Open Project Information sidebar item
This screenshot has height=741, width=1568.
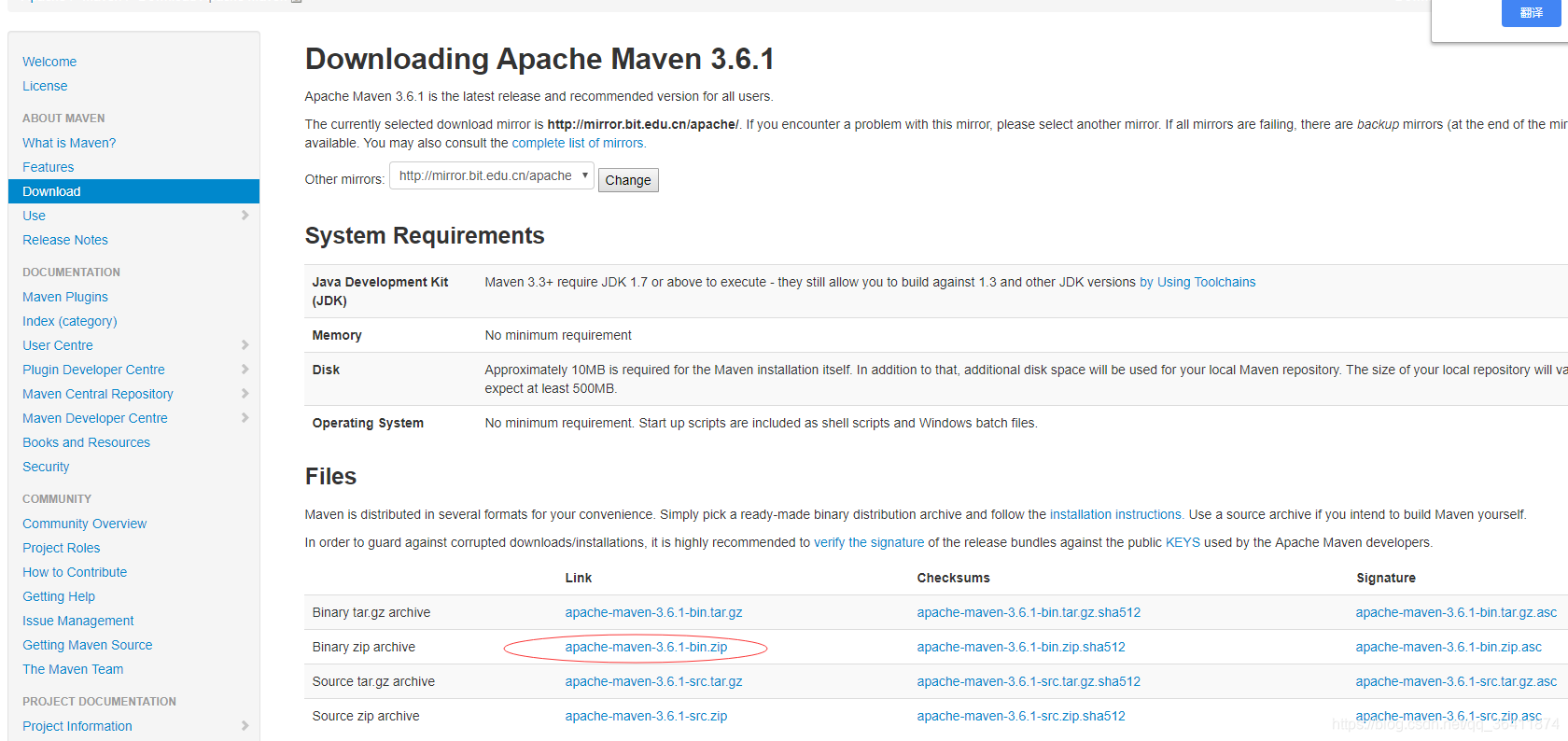[x=77, y=726]
